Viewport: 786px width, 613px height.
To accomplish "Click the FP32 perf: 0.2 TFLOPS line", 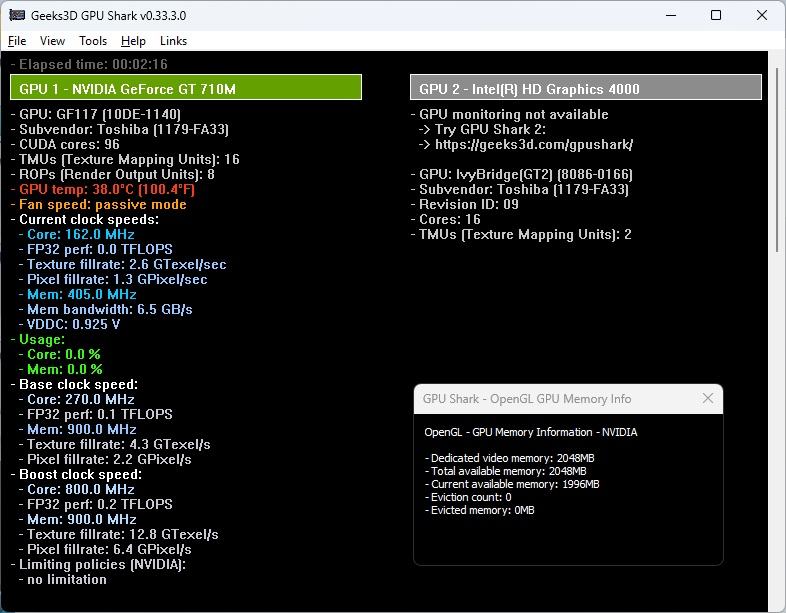I will point(96,505).
